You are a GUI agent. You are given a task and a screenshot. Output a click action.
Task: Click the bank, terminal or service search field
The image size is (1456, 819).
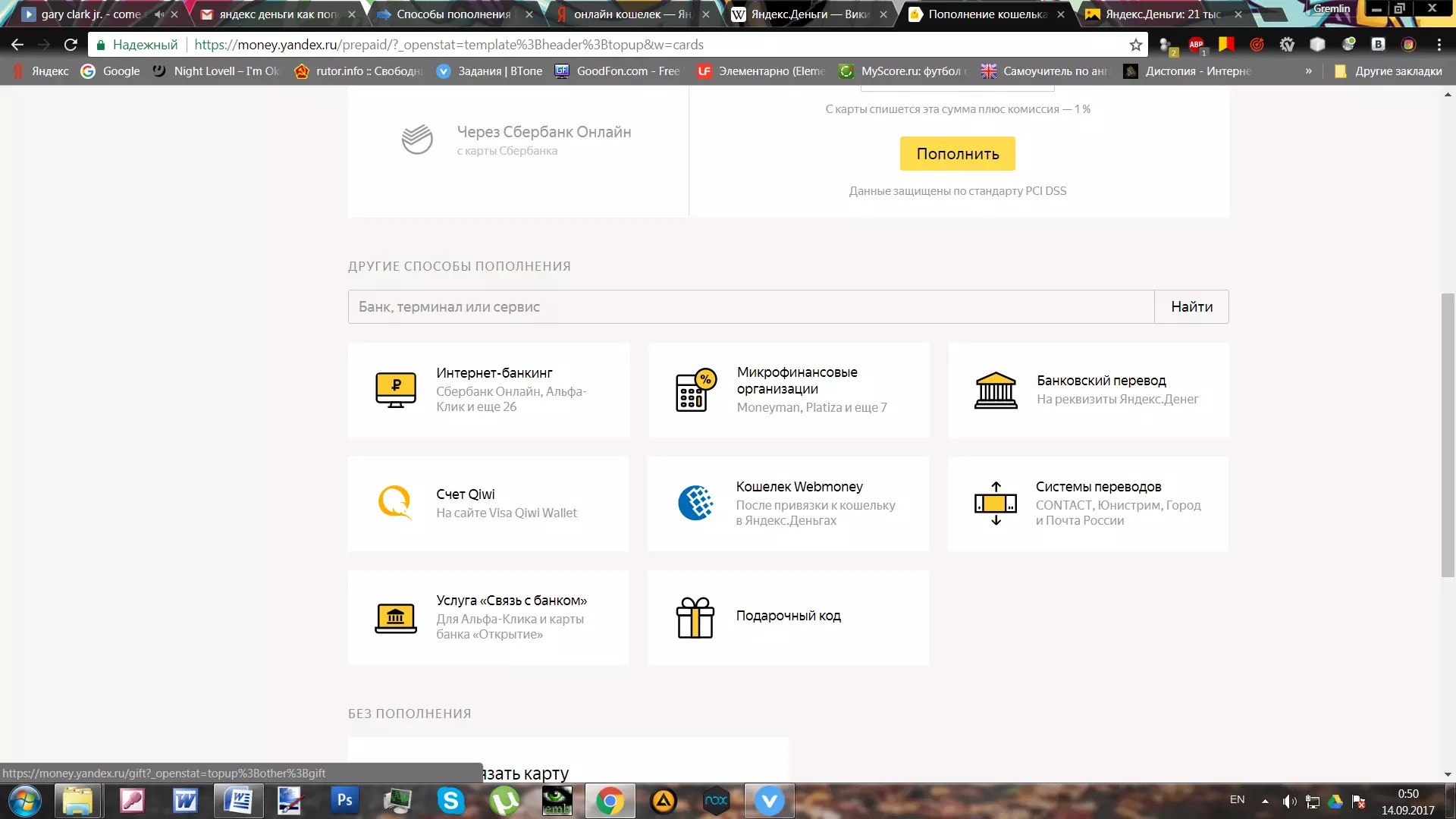(x=751, y=306)
